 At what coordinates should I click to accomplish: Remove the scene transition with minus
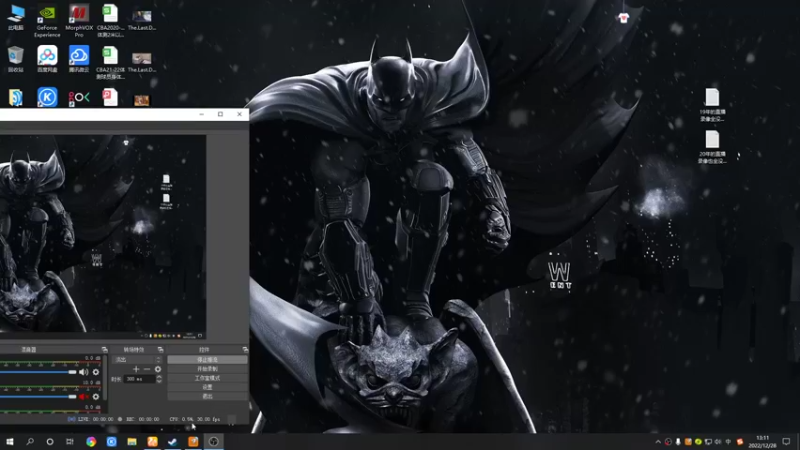(x=147, y=369)
